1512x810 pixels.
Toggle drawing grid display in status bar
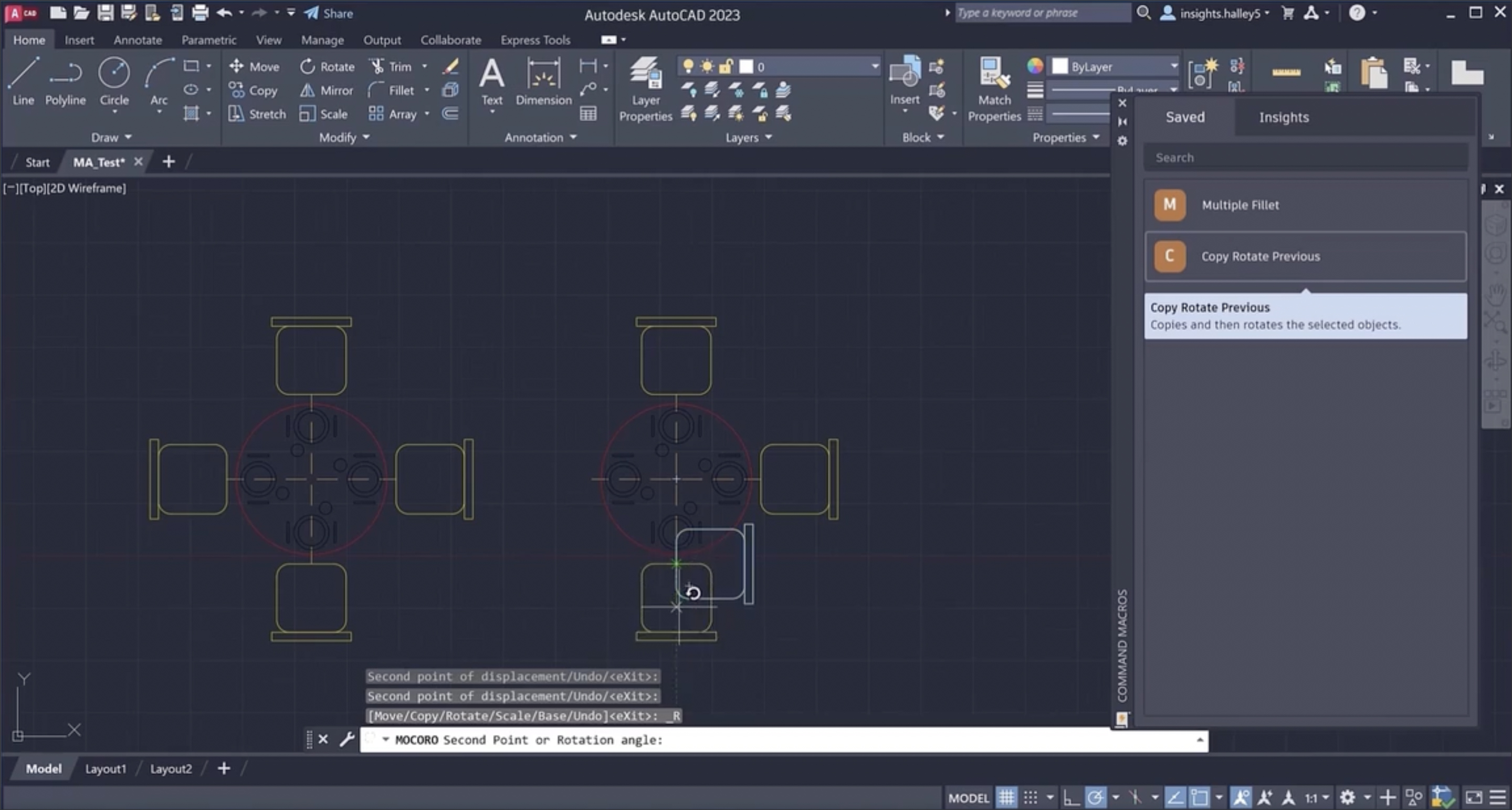pyautogui.click(x=1006, y=797)
